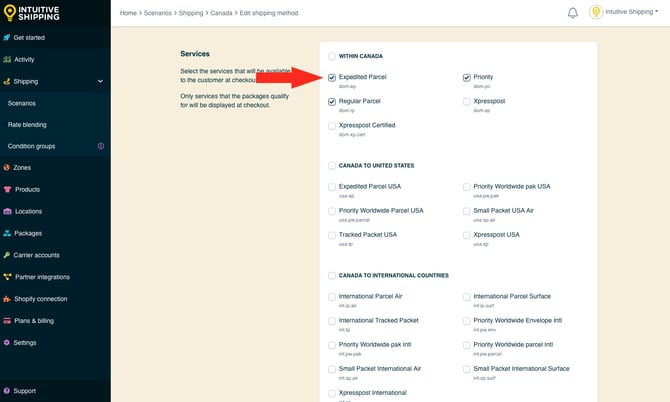Check International Tracked Packet
670x402 pixels.
click(x=332, y=321)
